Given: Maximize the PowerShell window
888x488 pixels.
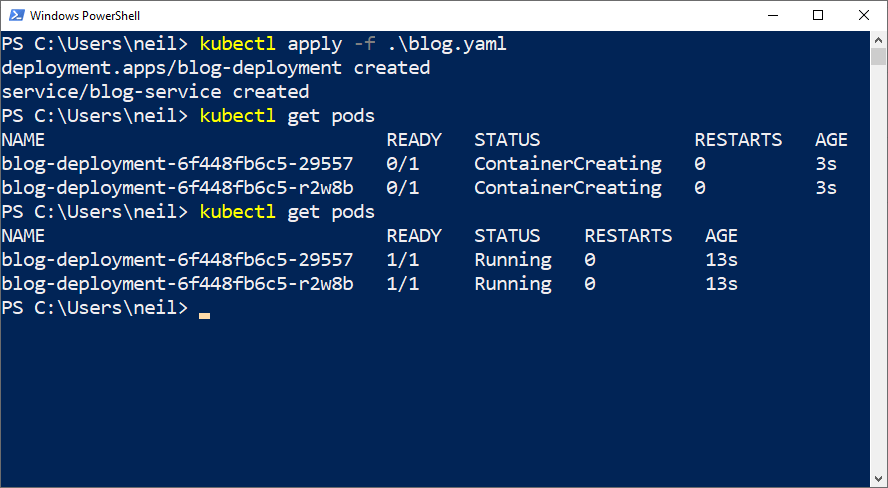Looking at the screenshot, I should pyautogui.click(x=818, y=16).
